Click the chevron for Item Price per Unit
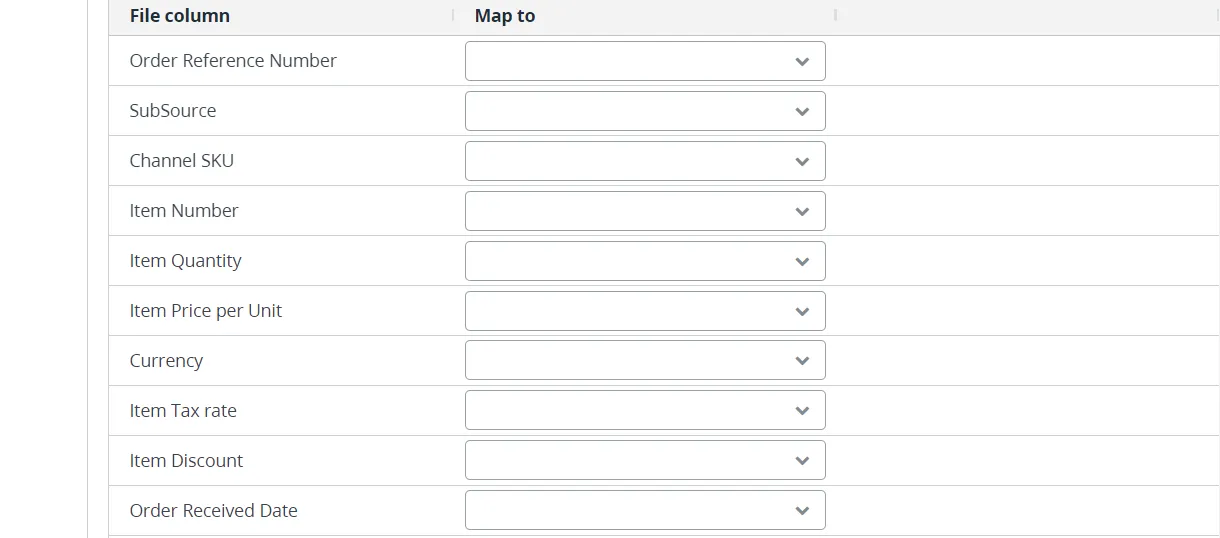 click(x=802, y=311)
